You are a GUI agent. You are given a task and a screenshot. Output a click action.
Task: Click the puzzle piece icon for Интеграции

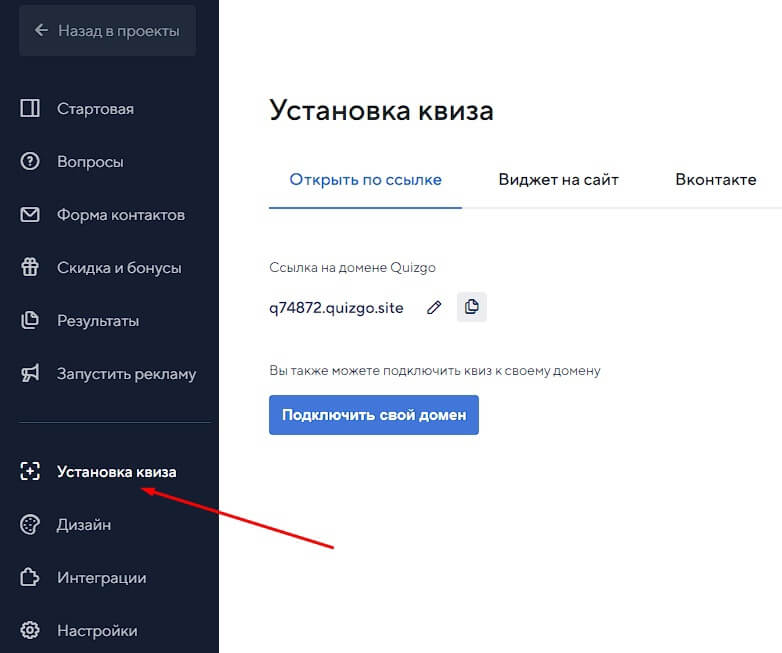[30, 578]
